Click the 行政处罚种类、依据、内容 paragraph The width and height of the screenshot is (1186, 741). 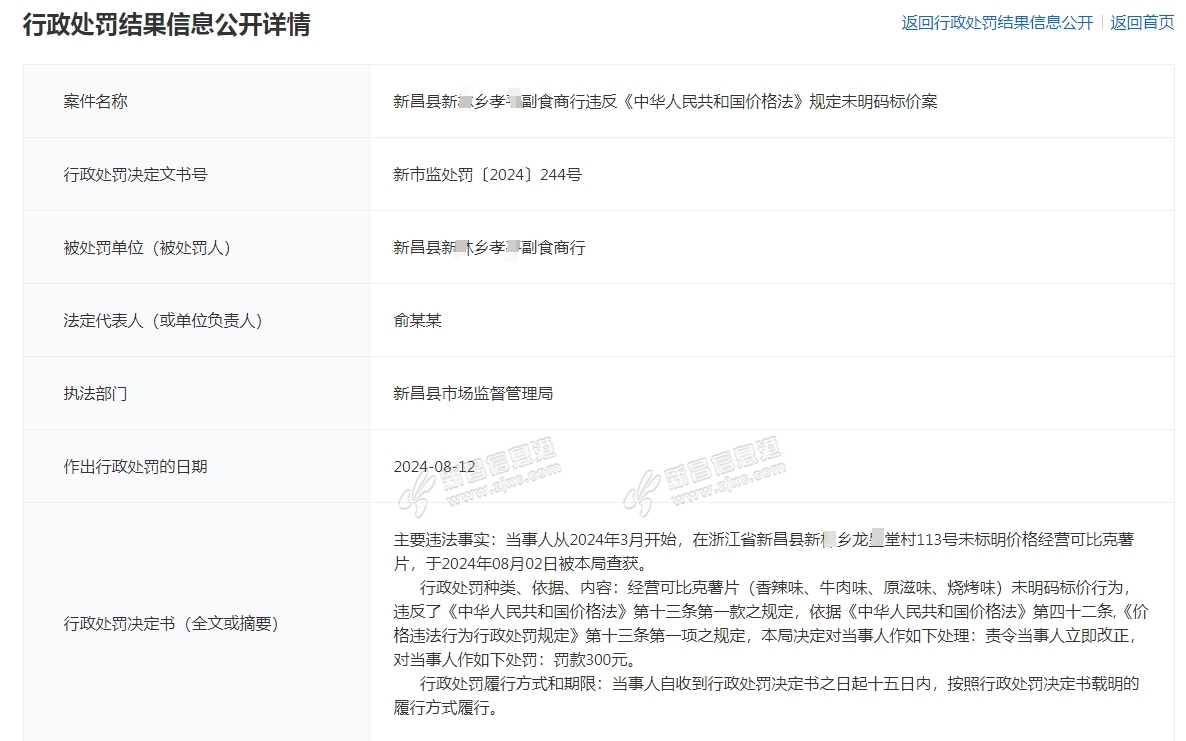coord(765,623)
